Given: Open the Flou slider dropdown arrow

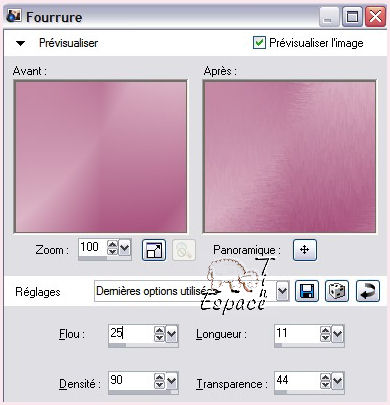Looking at the screenshot, I should point(171,334).
